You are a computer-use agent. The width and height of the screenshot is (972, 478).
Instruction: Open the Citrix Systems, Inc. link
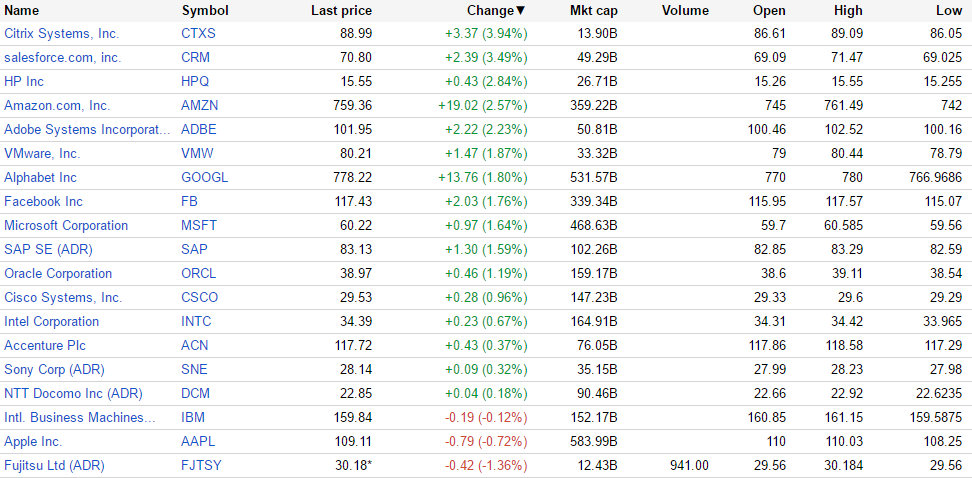tap(61, 34)
